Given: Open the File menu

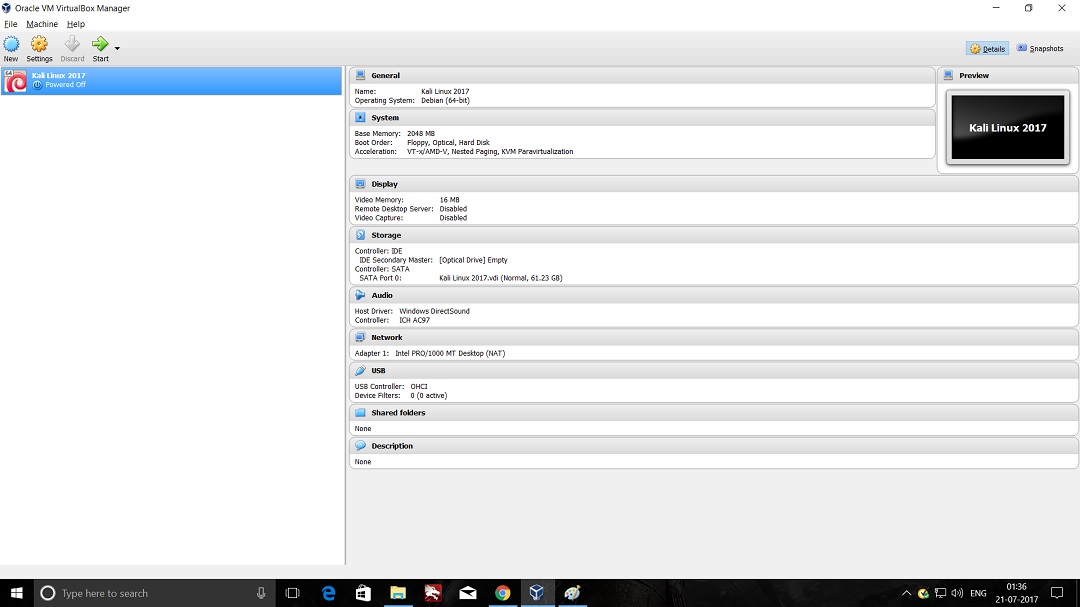Looking at the screenshot, I should tap(11, 24).
